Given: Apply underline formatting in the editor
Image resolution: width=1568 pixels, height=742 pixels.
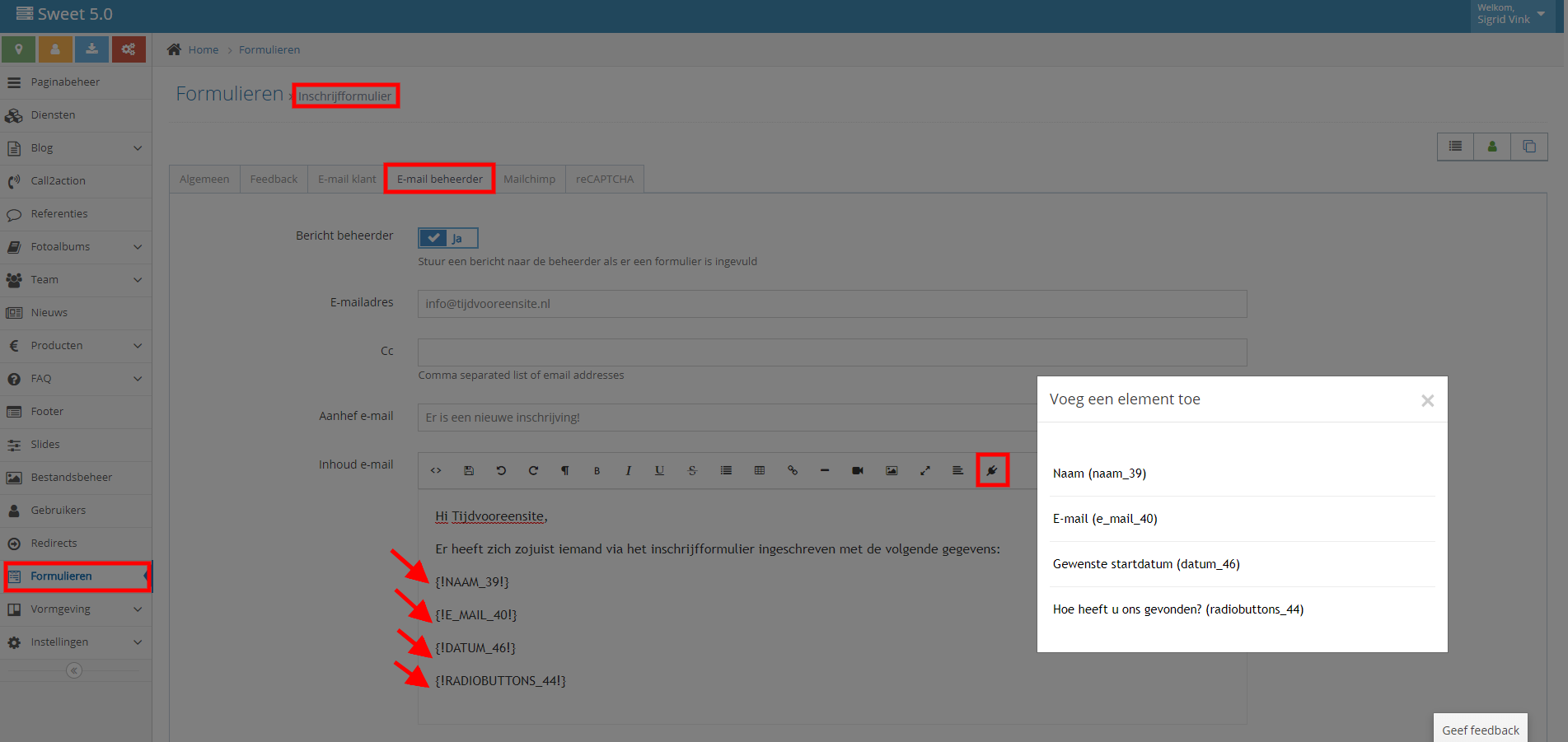Looking at the screenshot, I should click(659, 470).
